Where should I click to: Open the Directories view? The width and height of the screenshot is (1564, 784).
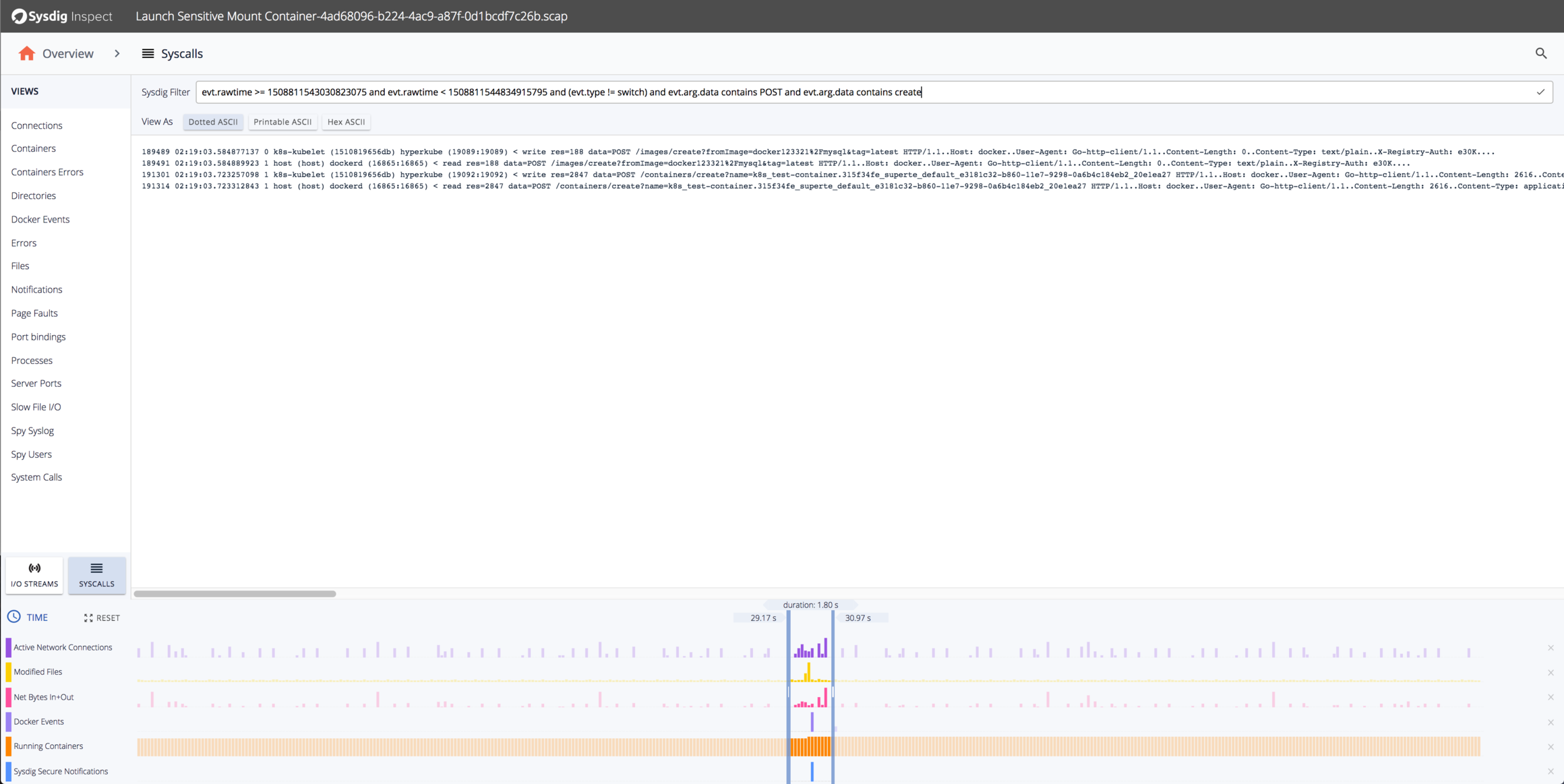pos(33,195)
